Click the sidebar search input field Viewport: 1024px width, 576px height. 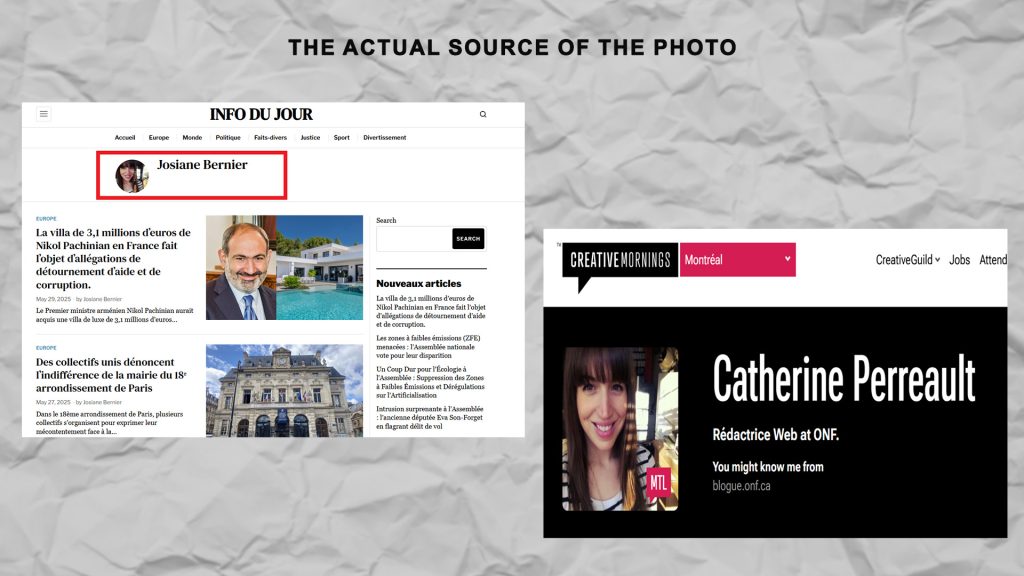click(414, 239)
